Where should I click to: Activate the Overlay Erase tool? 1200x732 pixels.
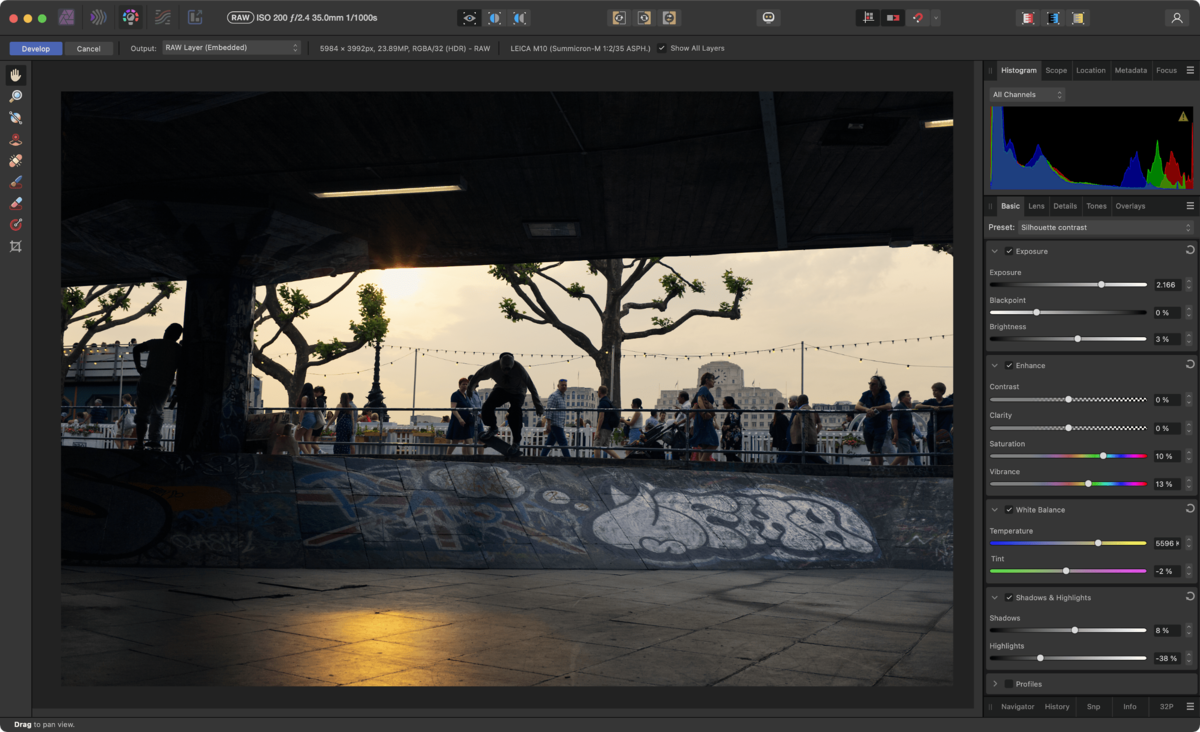15,203
